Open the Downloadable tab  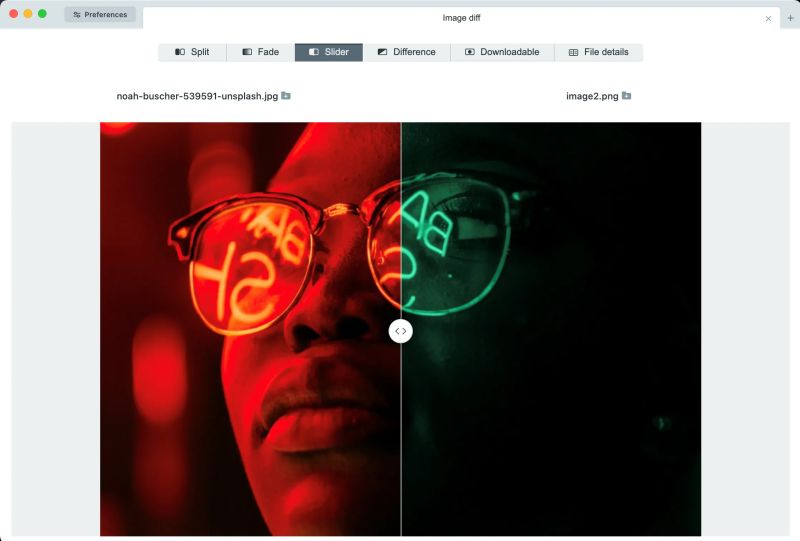[x=503, y=52]
